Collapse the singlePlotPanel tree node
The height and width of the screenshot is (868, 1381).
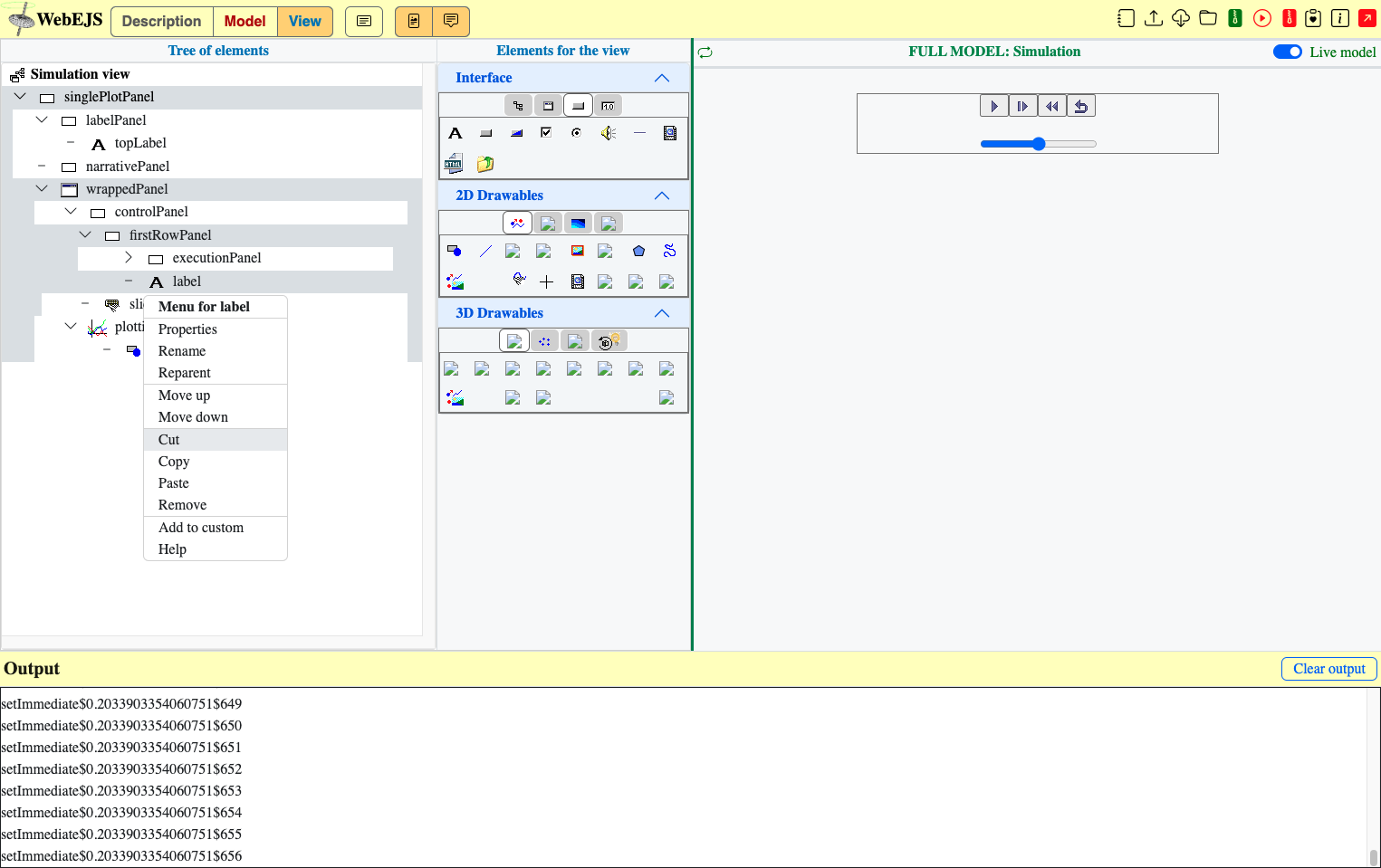(21, 96)
